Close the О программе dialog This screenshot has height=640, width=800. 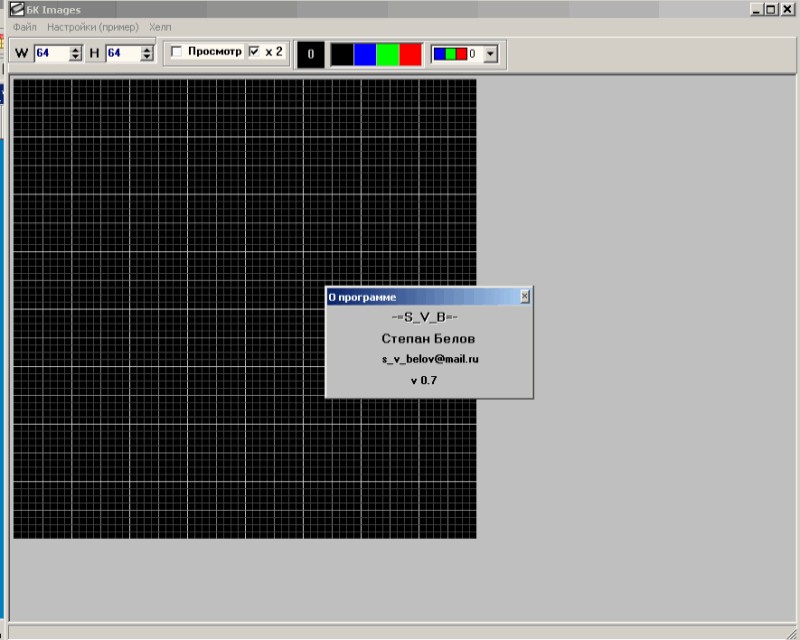click(x=525, y=297)
